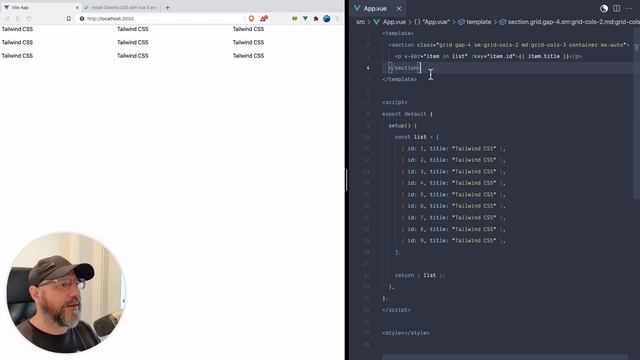Click the id: 5 list entry
This screenshot has height=360, width=640.
[x=453, y=195]
